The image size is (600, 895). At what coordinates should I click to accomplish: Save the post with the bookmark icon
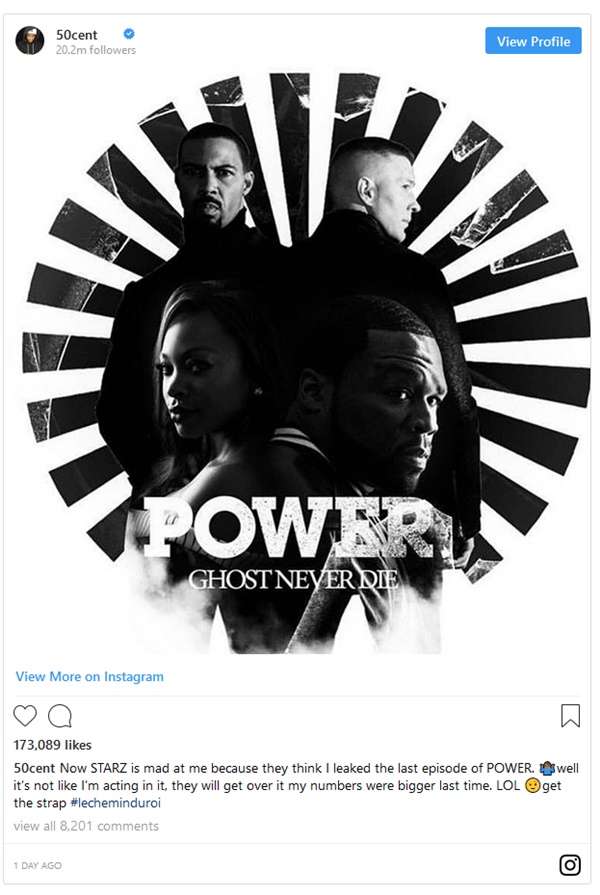pos(570,716)
